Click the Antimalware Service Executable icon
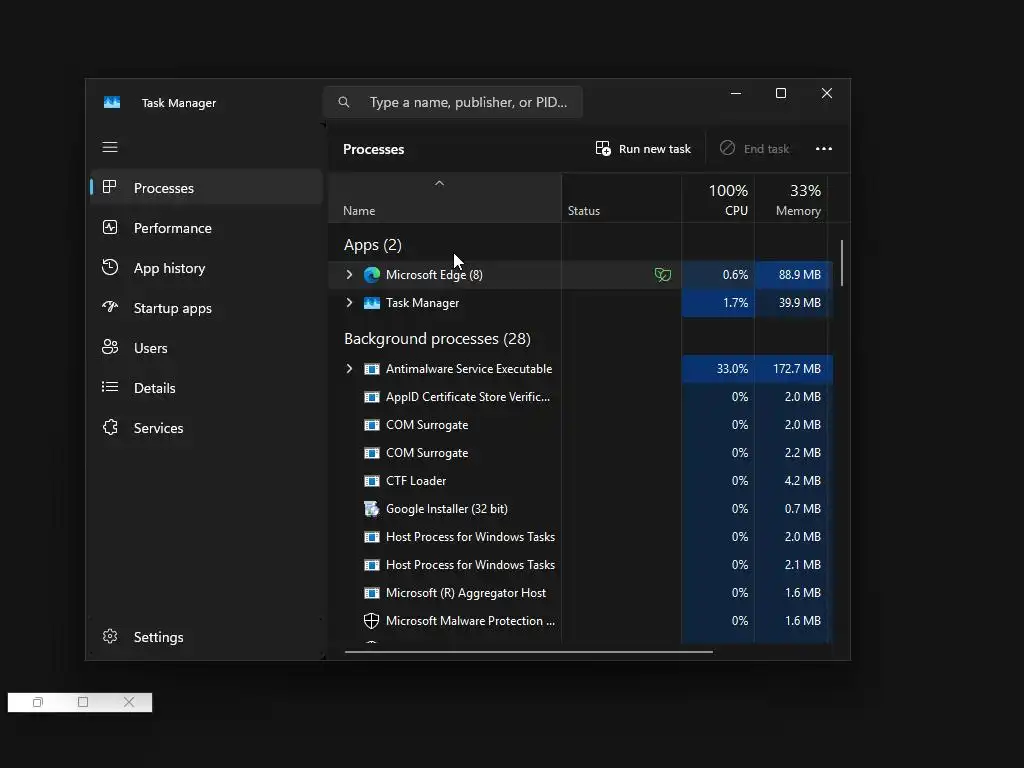The image size is (1024, 768). (x=372, y=369)
